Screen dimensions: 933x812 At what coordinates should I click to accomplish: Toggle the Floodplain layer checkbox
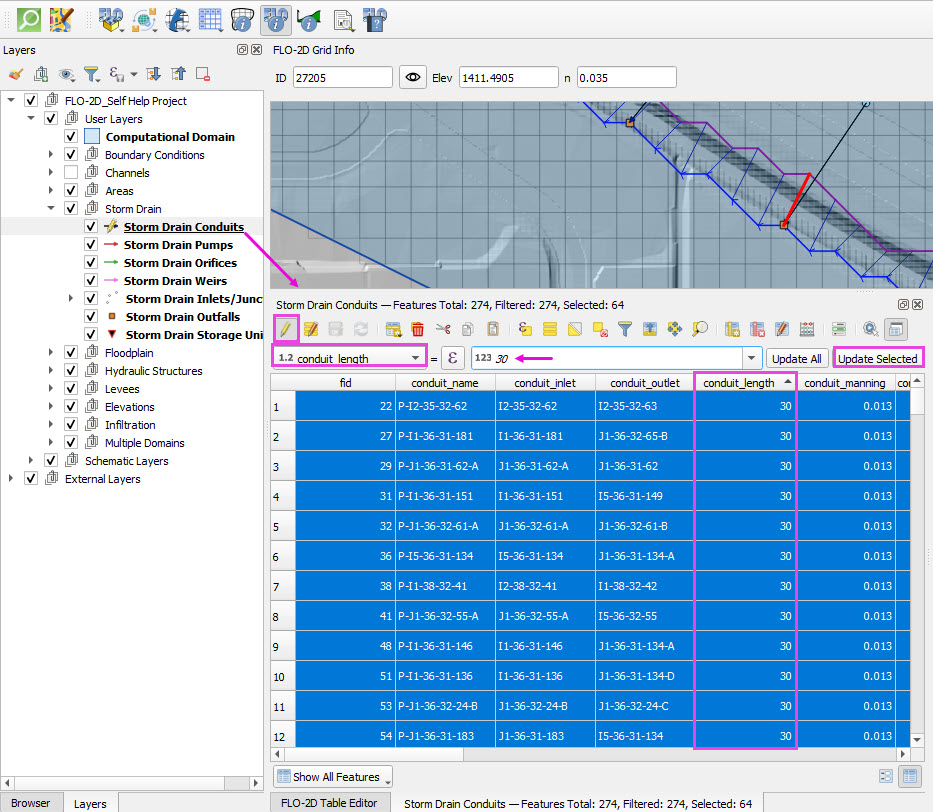(x=71, y=353)
